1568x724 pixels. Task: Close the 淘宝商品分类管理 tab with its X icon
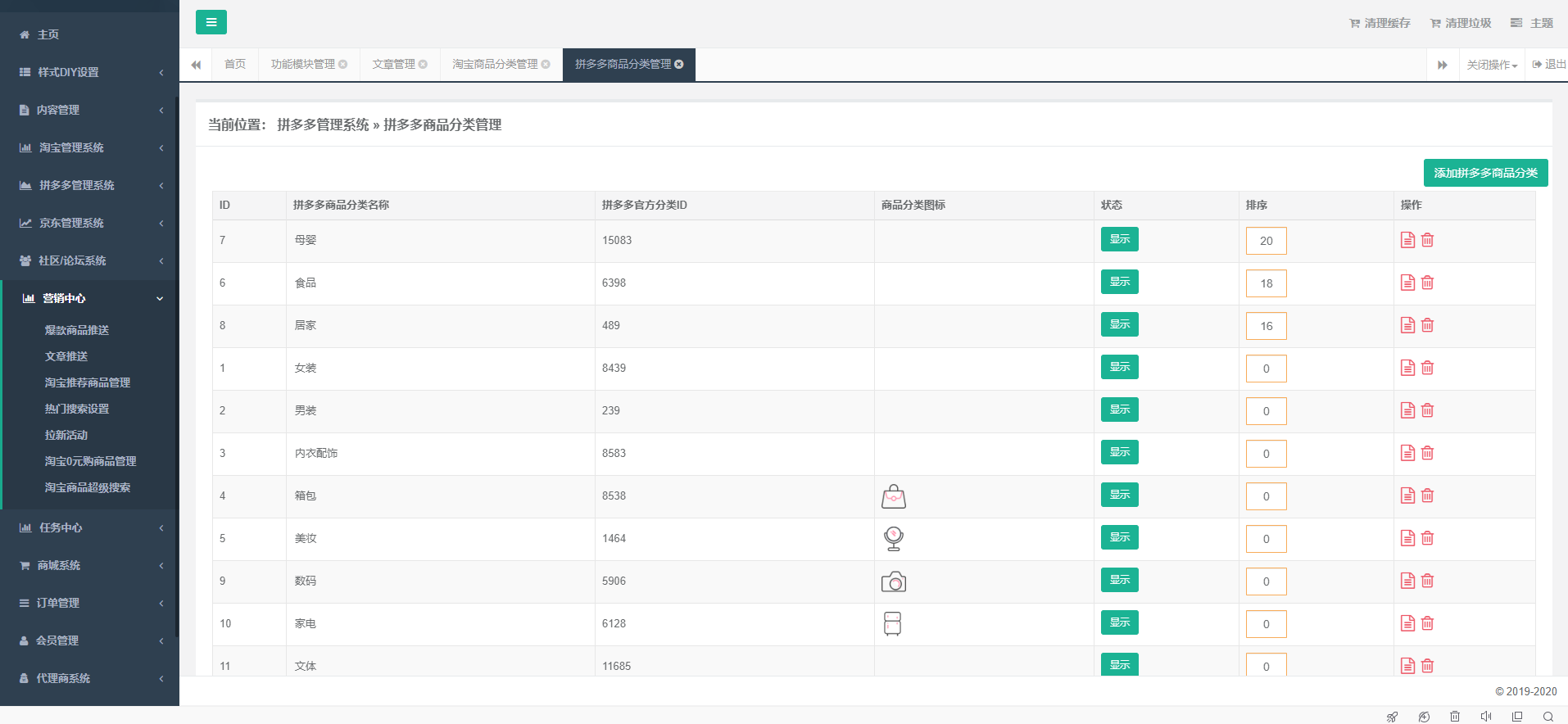pyautogui.click(x=546, y=65)
